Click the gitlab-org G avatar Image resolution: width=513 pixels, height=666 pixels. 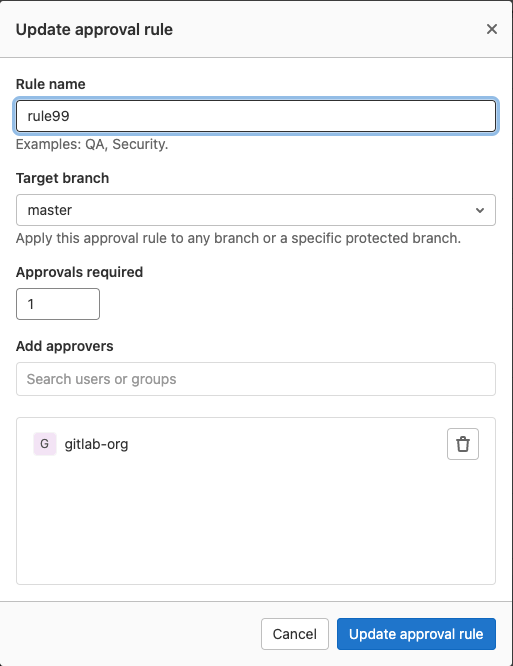click(x=45, y=444)
